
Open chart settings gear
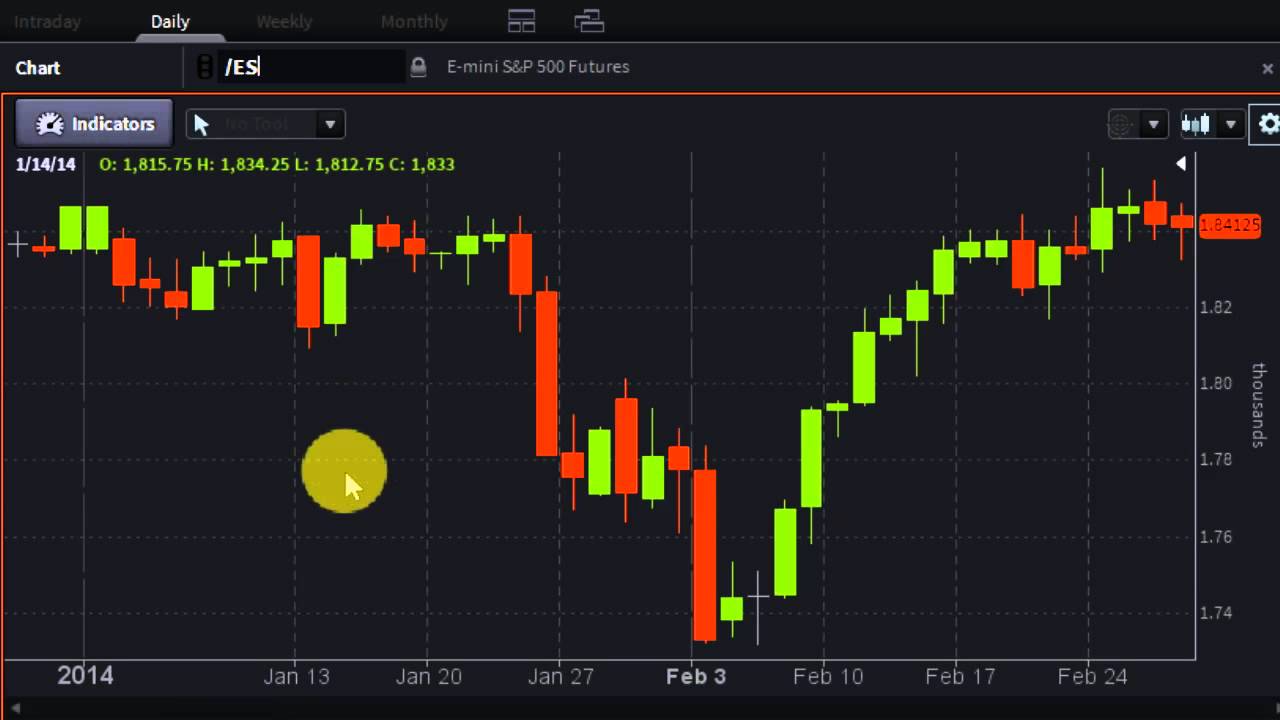1269,124
